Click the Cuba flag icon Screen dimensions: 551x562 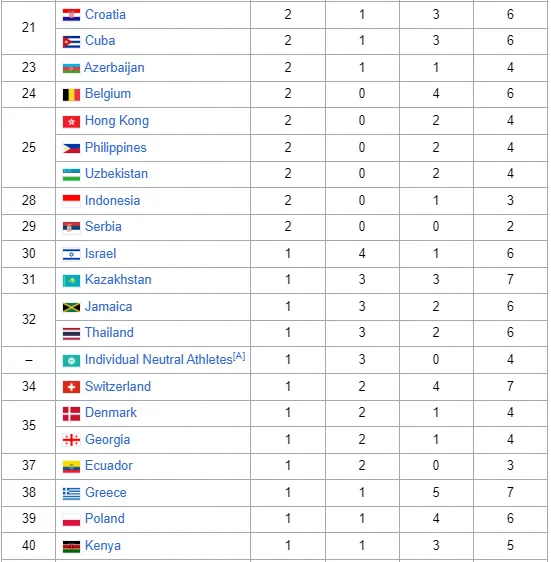coord(71,42)
